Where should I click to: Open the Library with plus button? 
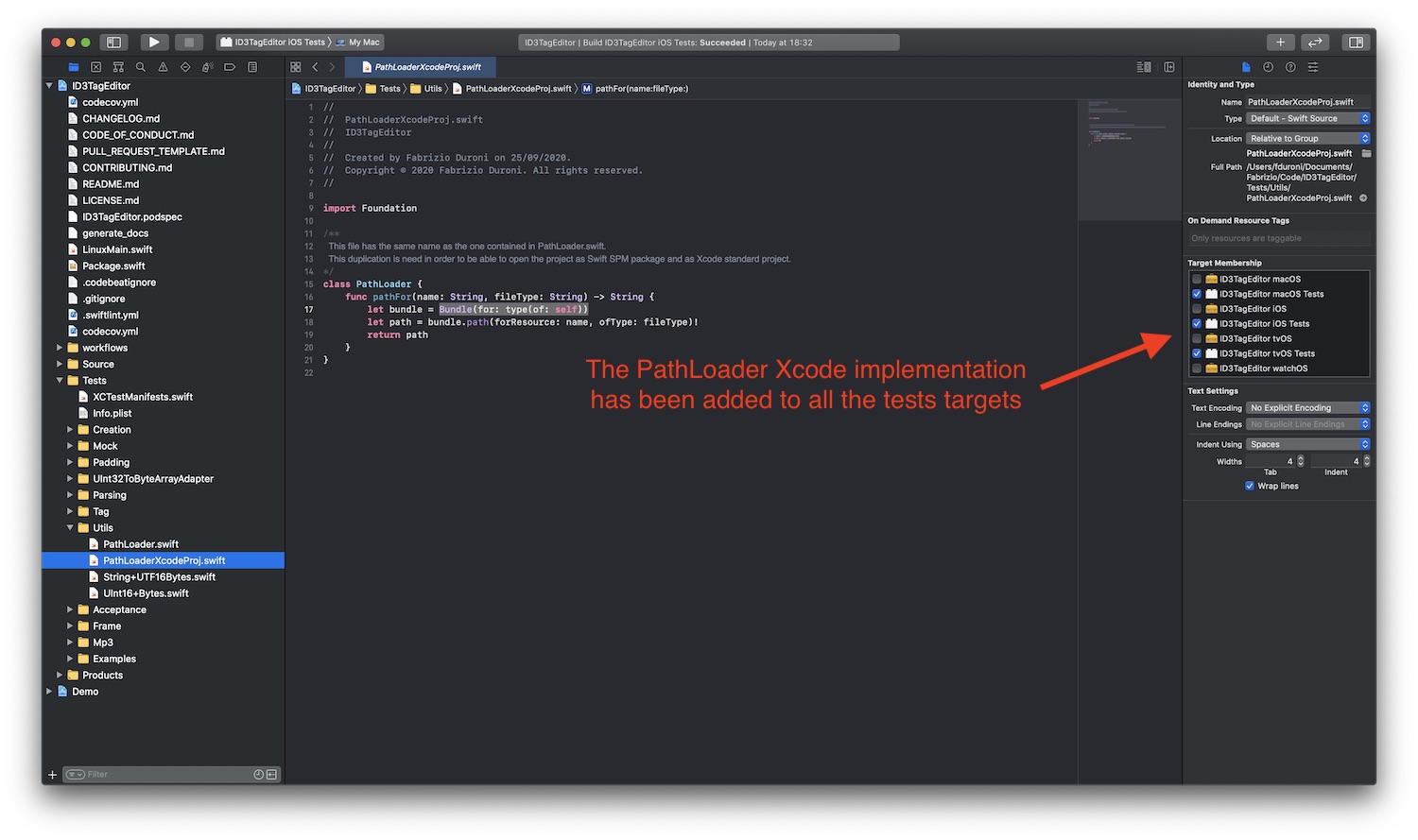pyautogui.click(x=1280, y=43)
